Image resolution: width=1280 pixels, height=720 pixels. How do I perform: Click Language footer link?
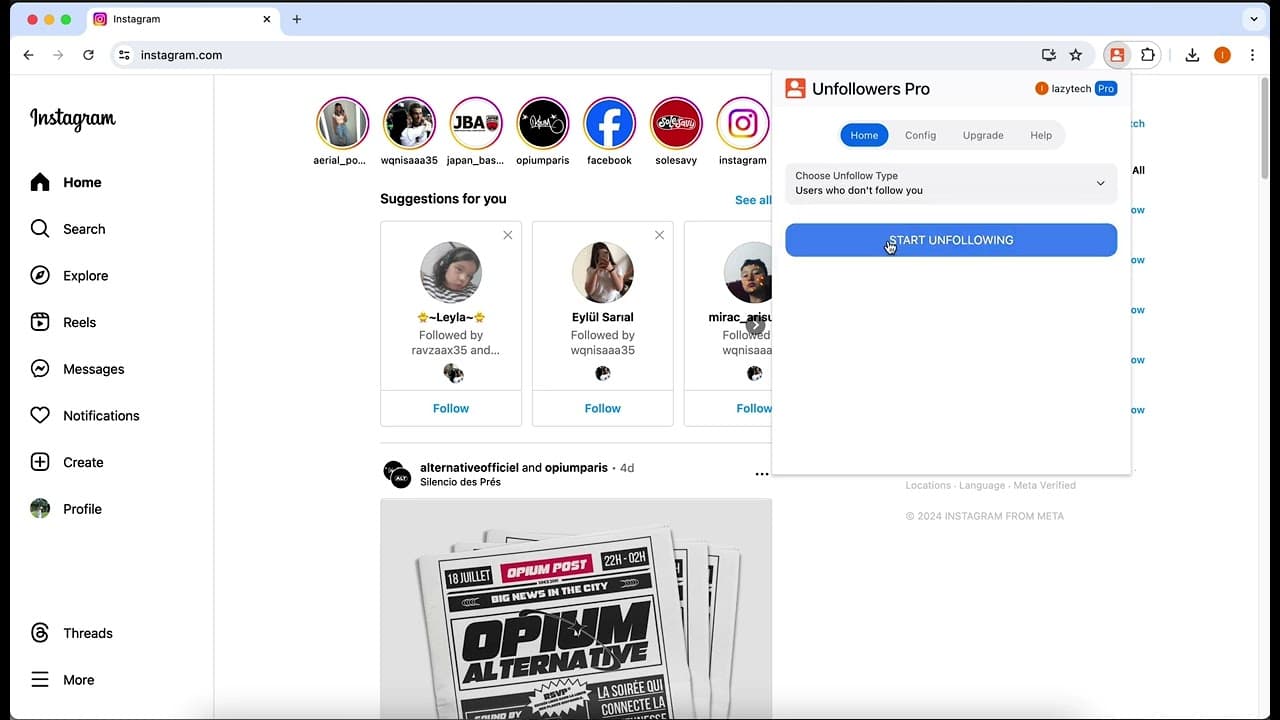(982, 485)
